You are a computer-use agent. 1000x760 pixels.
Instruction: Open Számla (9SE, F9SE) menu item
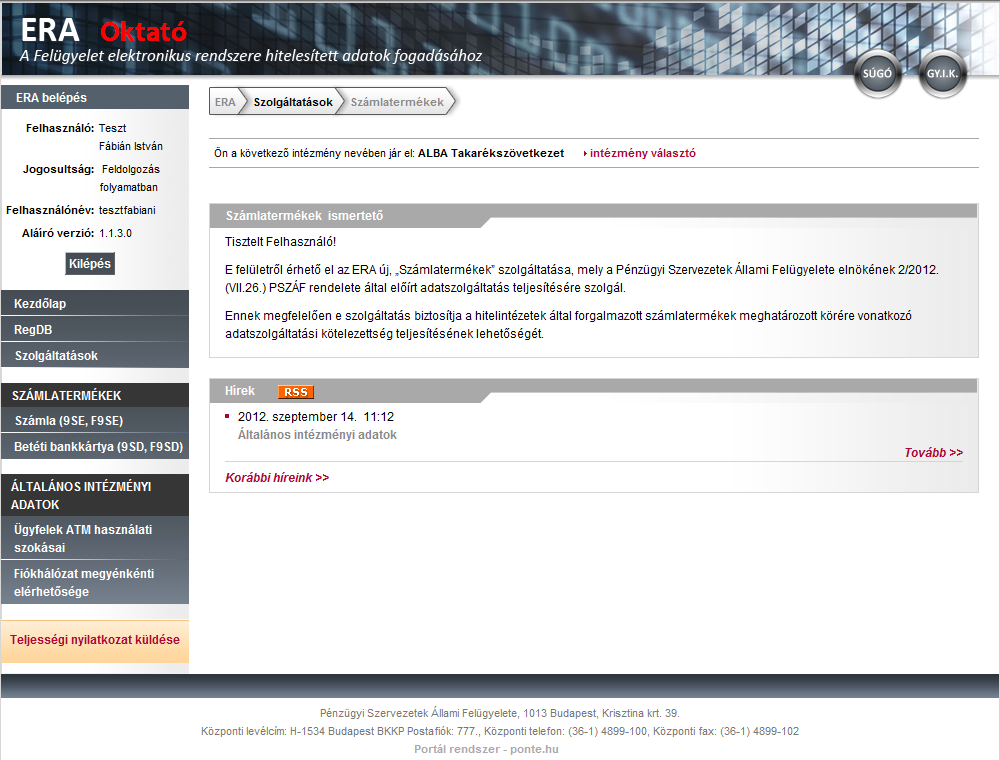point(95,421)
